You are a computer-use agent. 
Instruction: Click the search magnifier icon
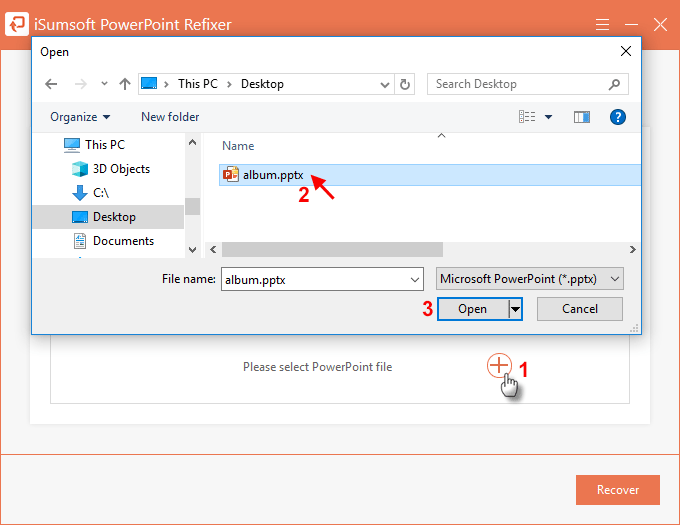(614, 84)
